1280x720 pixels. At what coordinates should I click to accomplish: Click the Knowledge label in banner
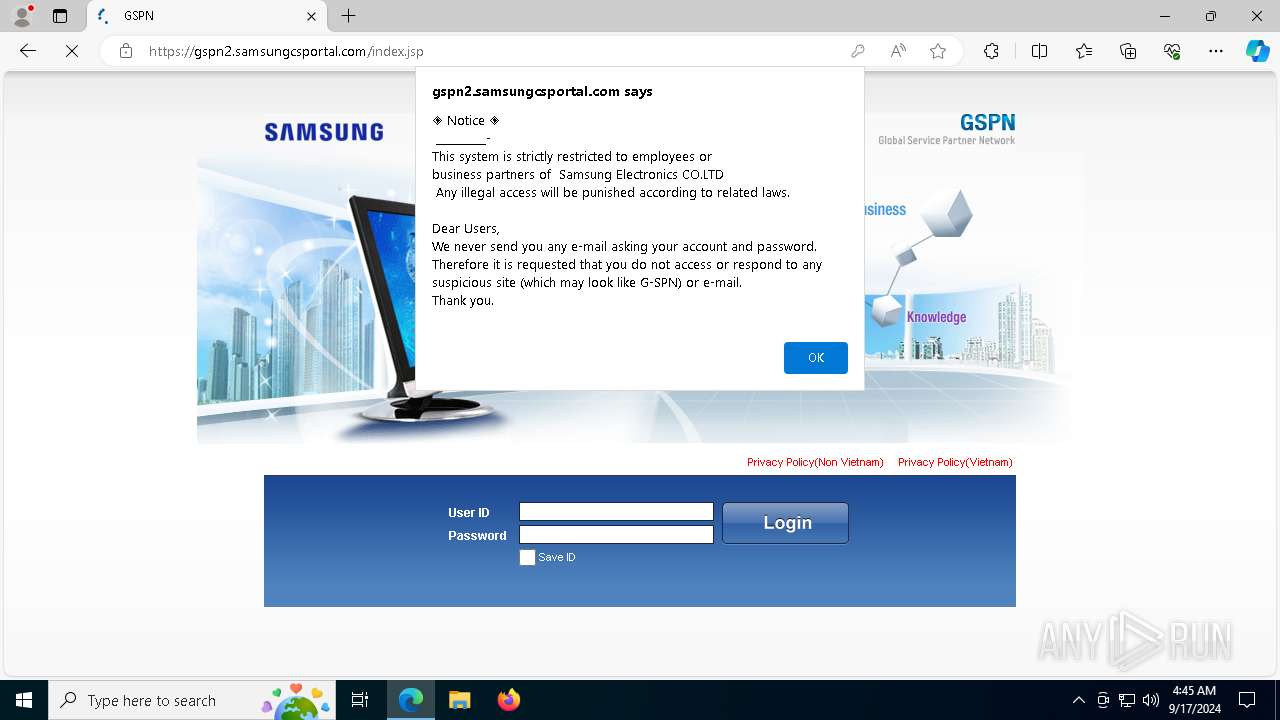(x=936, y=317)
